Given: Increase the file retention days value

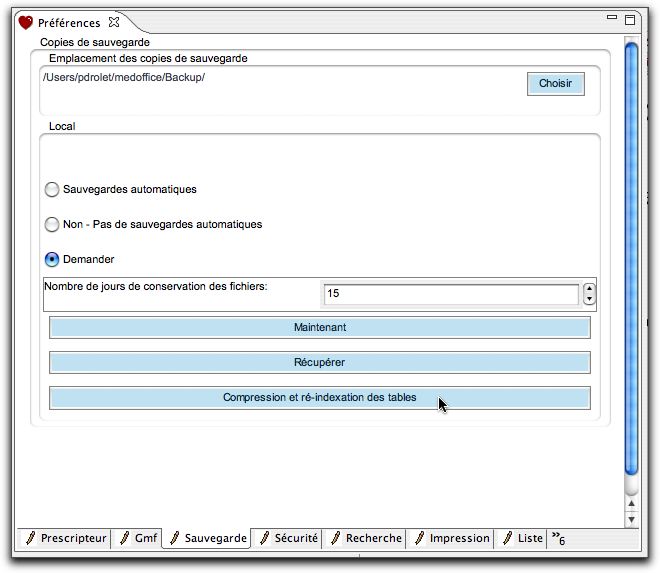Looking at the screenshot, I should pyautogui.click(x=589, y=289).
